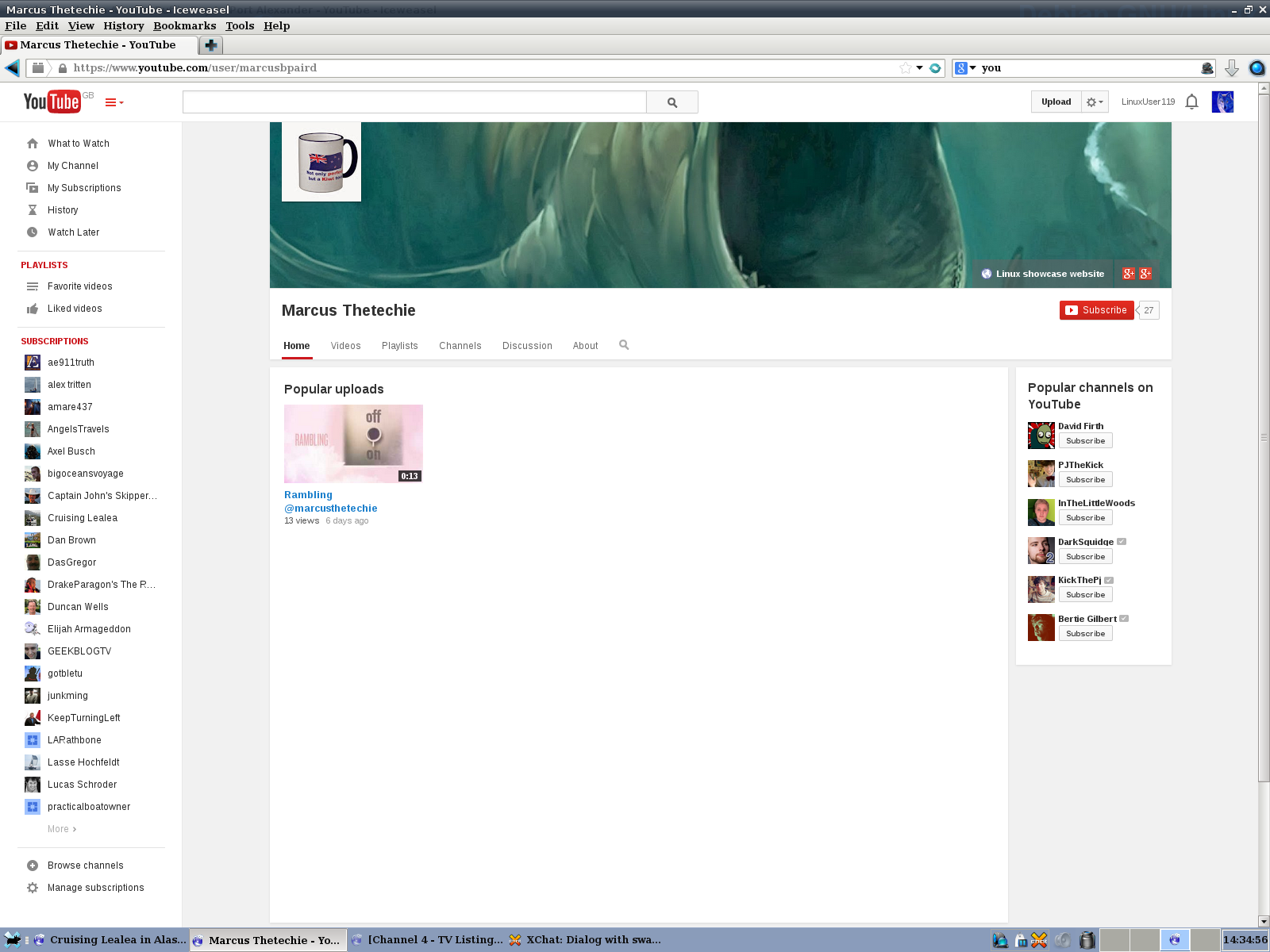Viewport: 1270px width, 952px height.
Task: Click the Browse channels plus icon
Action: tap(33, 866)
